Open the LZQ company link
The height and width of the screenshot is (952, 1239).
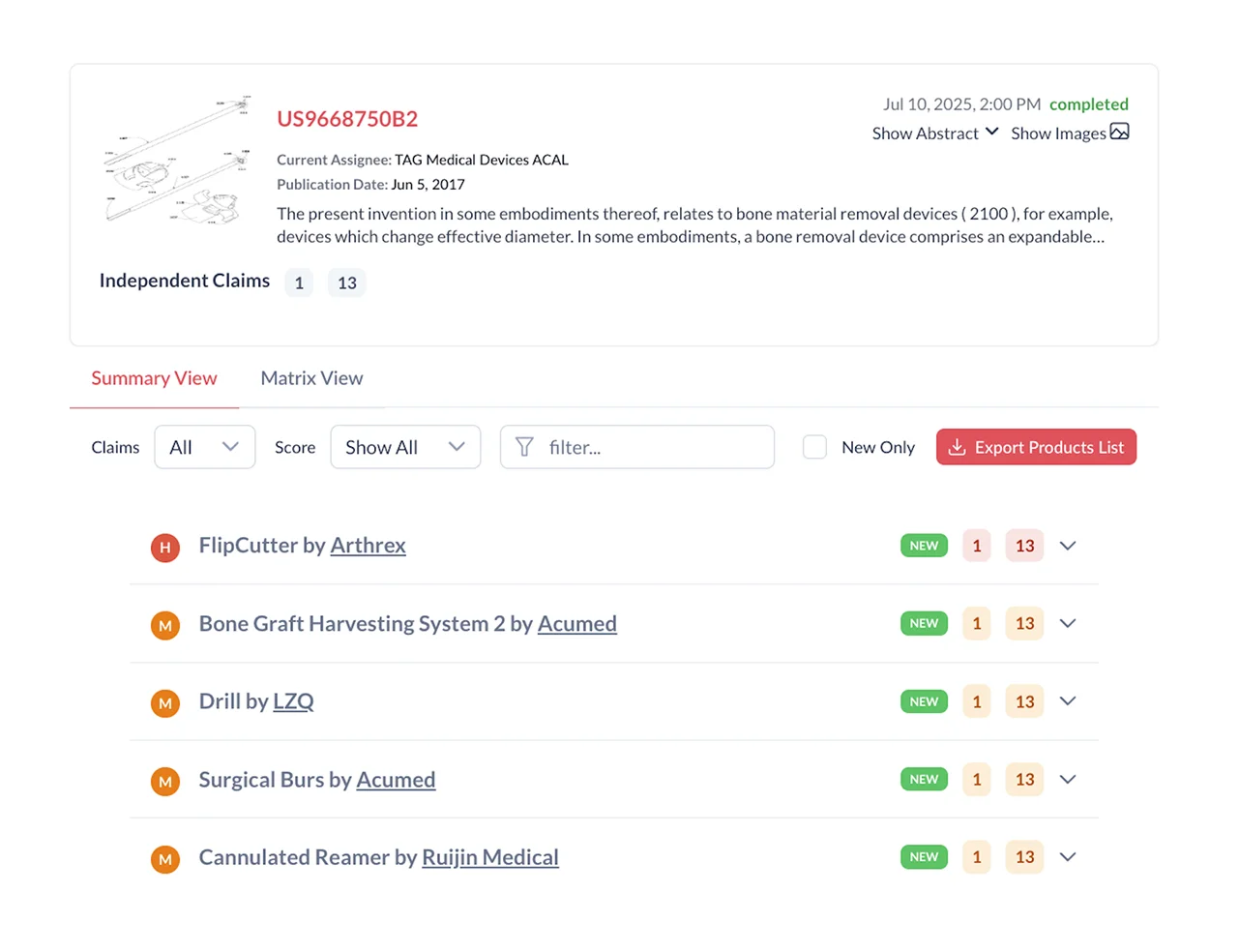293,701
